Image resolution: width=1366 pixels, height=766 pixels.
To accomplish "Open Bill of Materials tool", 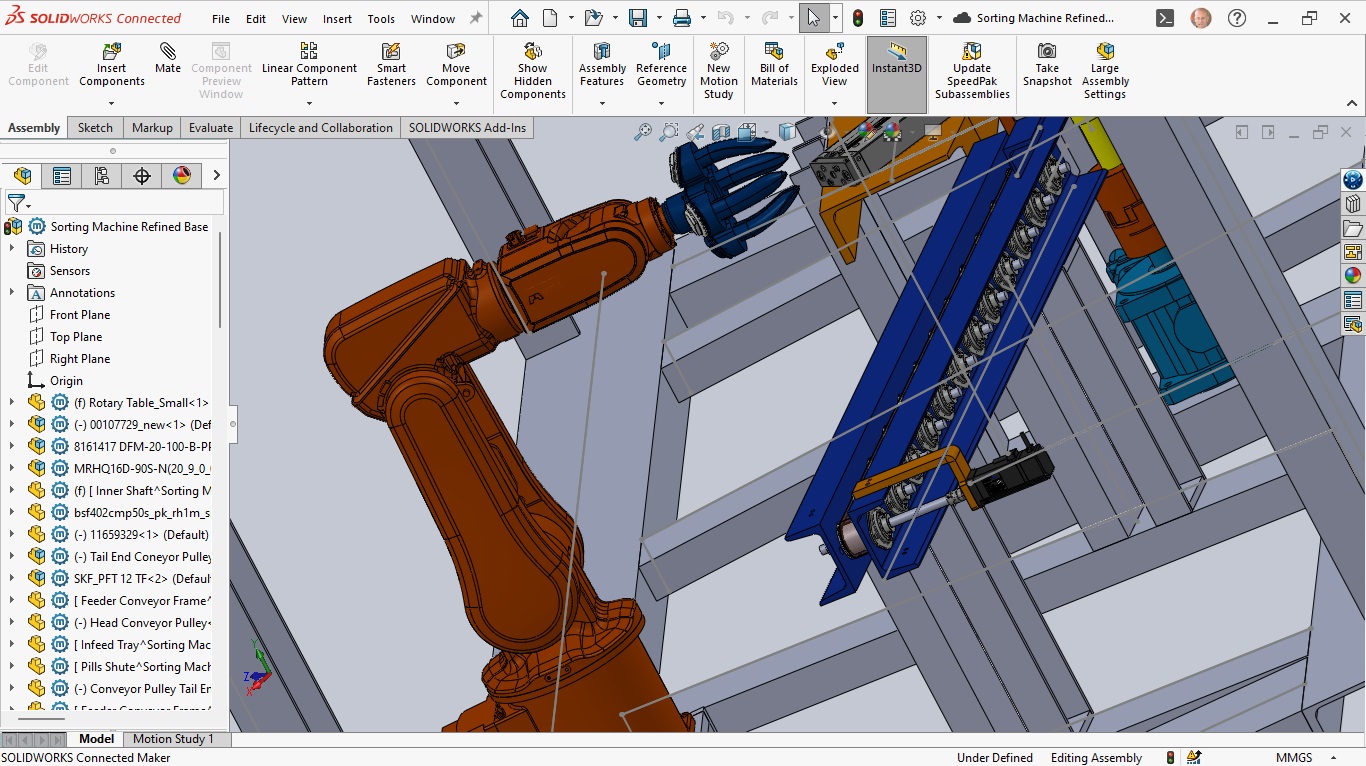I will 774,66.
